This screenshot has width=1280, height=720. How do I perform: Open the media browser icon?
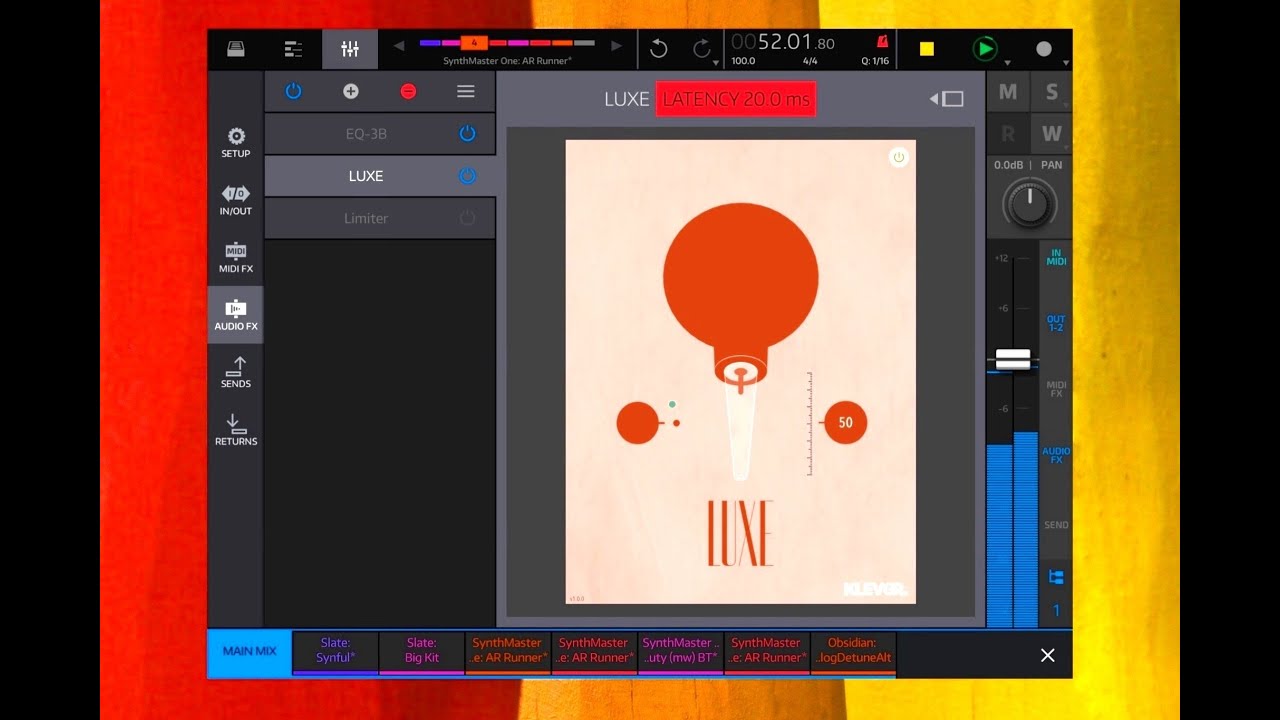tap(236, 49)
